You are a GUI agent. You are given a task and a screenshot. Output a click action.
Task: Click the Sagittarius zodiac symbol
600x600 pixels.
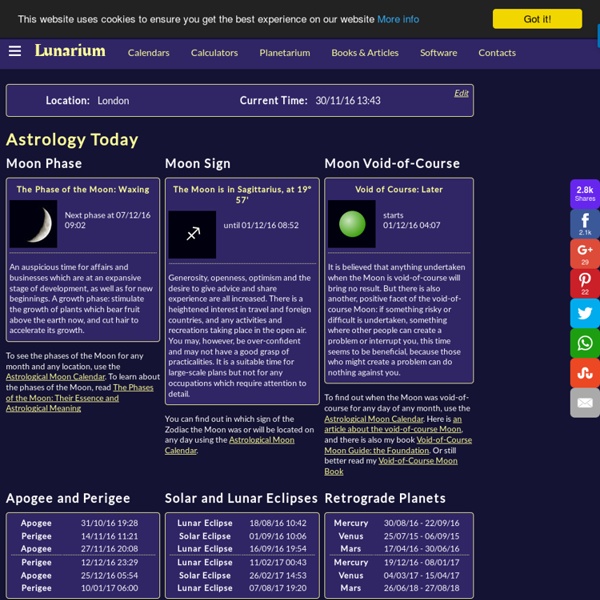tap(192, 235)
